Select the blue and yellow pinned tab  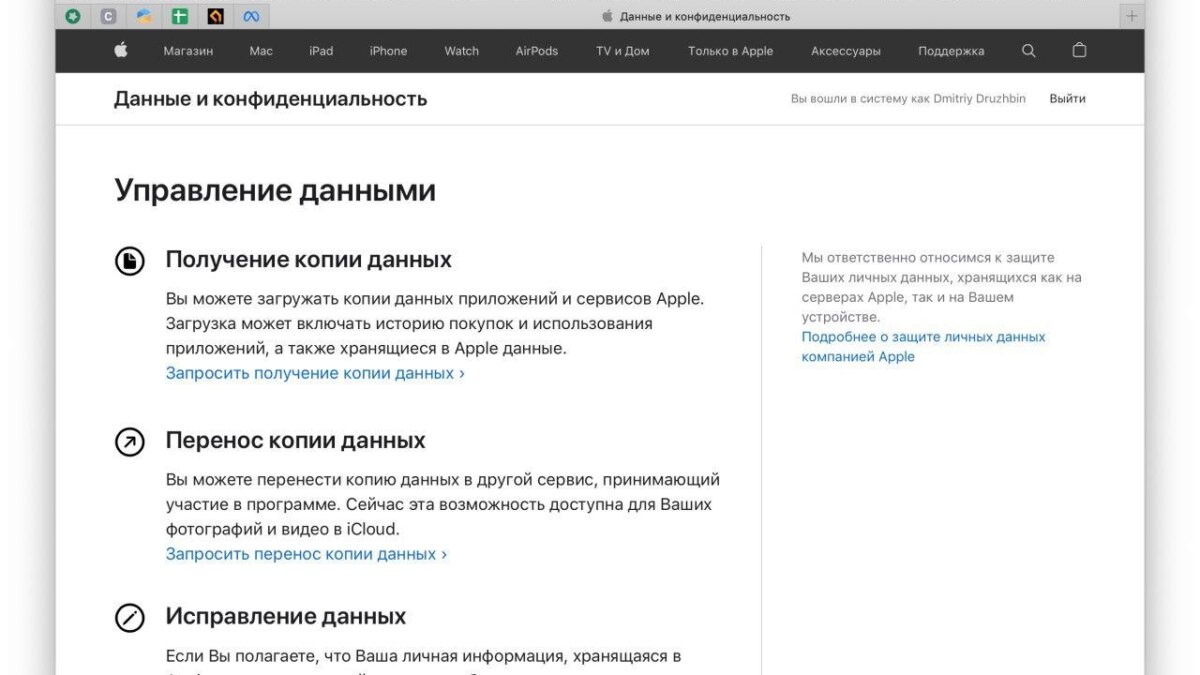143,16
